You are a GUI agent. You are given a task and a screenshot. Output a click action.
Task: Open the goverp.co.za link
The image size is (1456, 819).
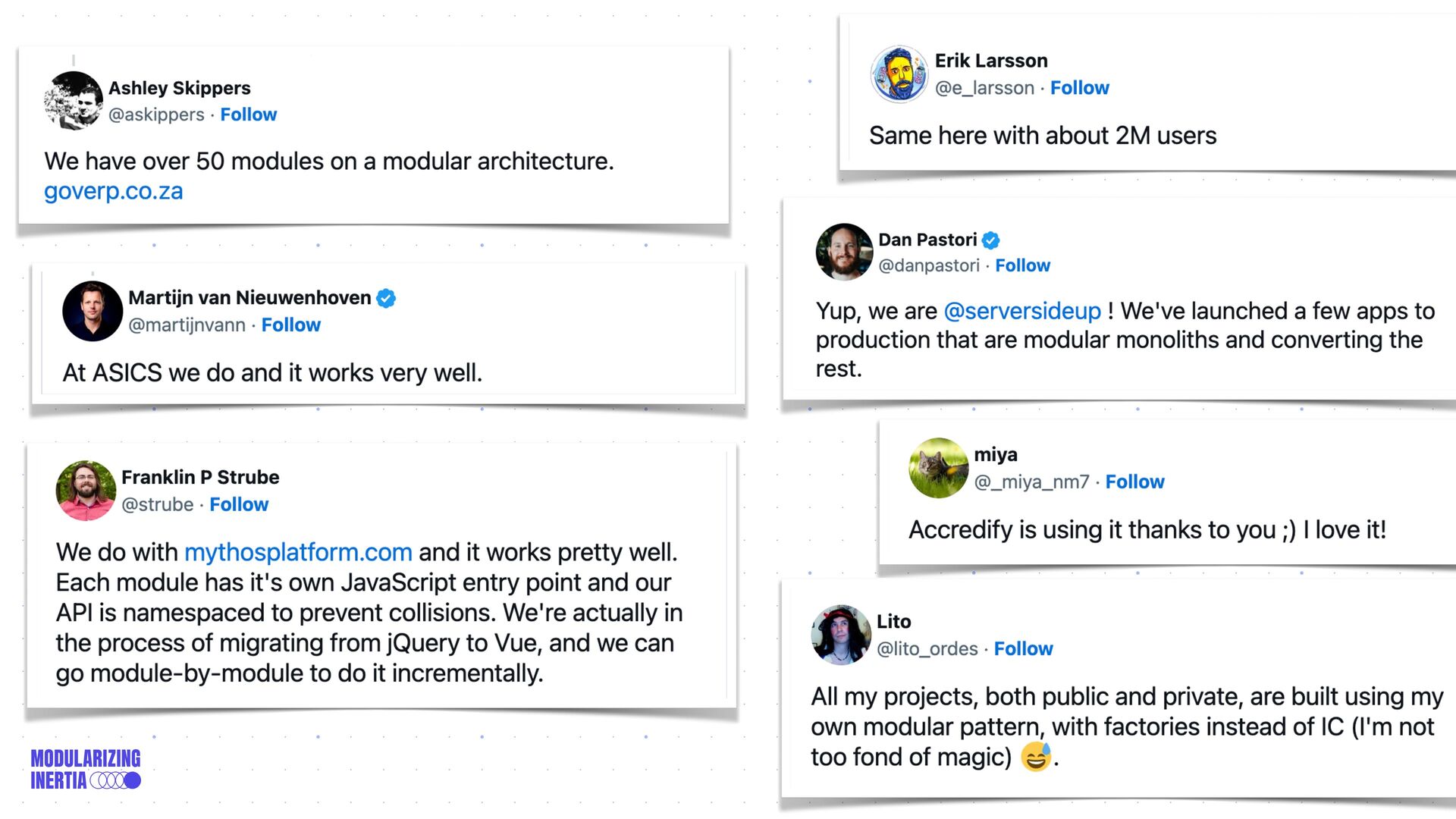[x=114, y=191]
